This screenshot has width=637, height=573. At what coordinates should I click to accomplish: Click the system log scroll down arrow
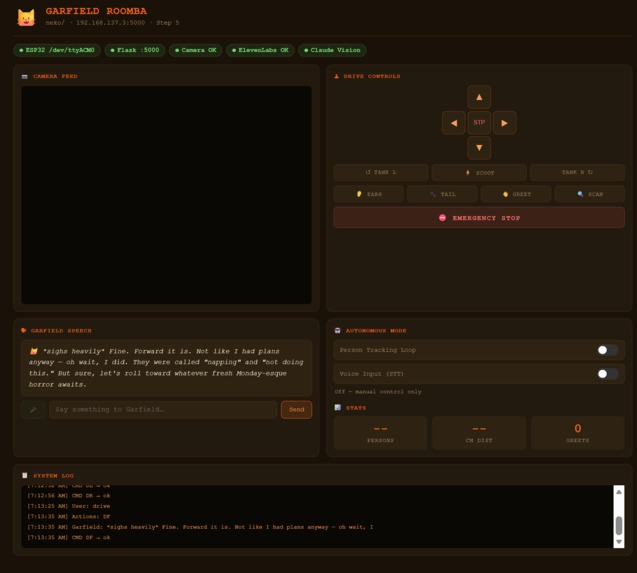pos(619,542)
